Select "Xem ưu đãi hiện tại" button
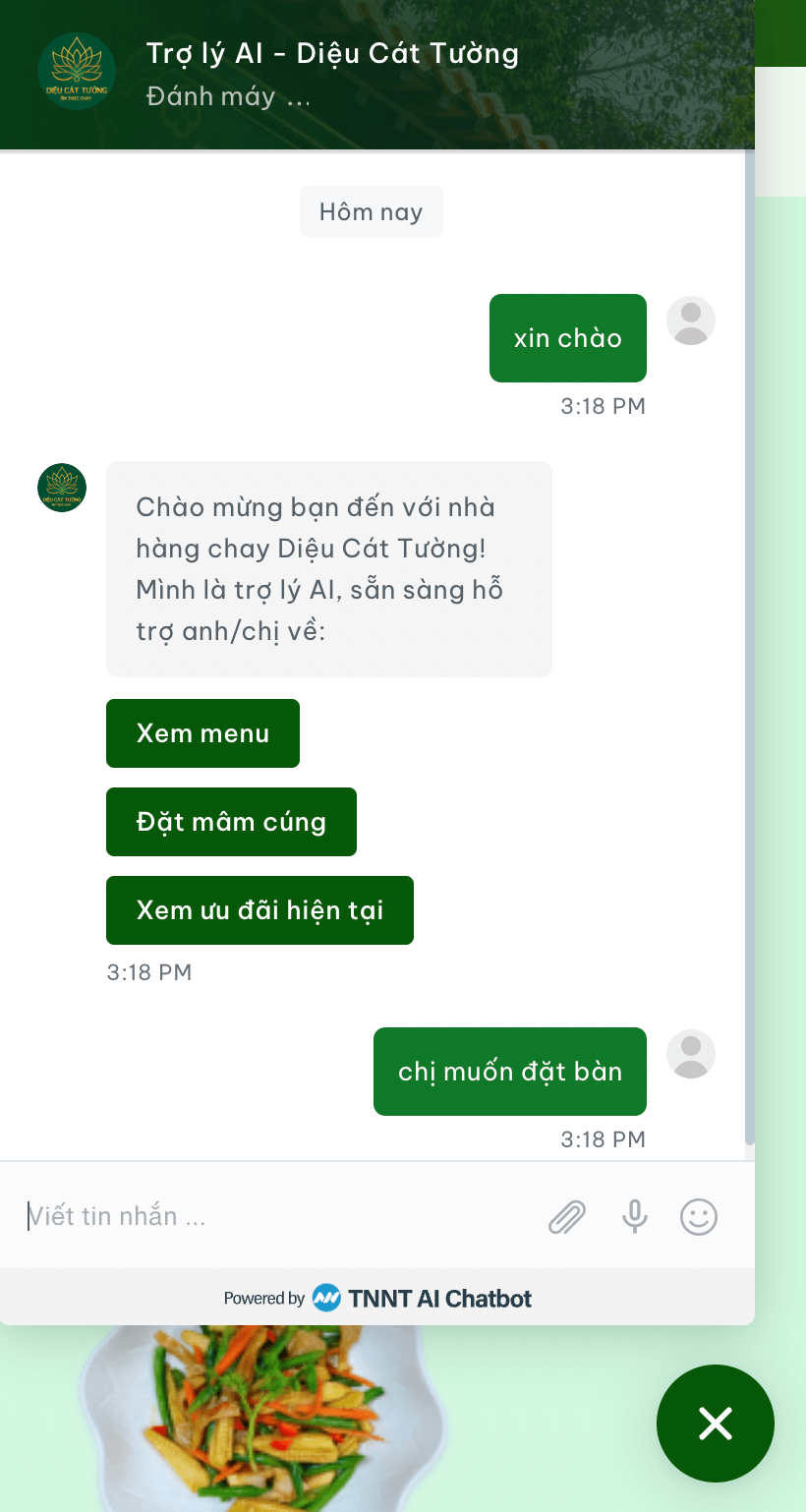The image size is (806, 1512). [259, 910]
